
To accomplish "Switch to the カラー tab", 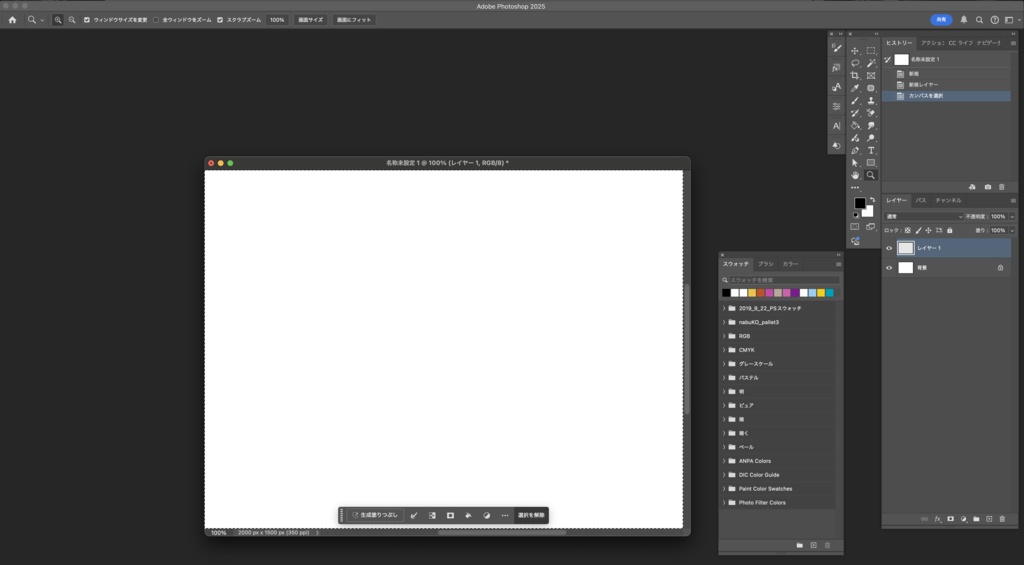I will tap(790, 264).
